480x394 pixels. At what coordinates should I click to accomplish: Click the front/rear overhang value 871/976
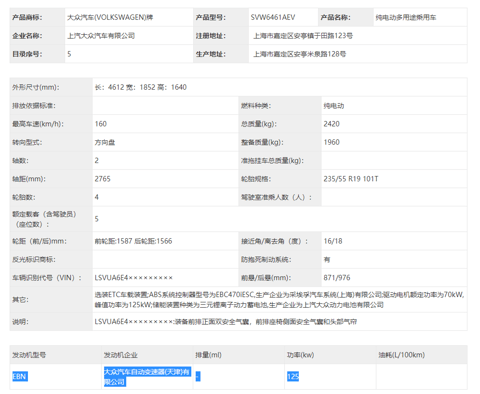point(337,278)
